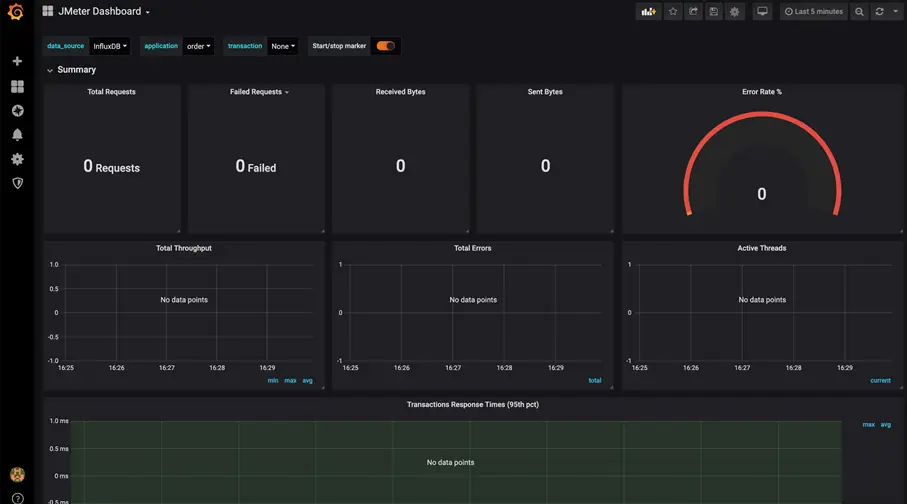Save the dashboard with the disk icon
The height and width of the screenshot is (504, 907).
point(714,12)
